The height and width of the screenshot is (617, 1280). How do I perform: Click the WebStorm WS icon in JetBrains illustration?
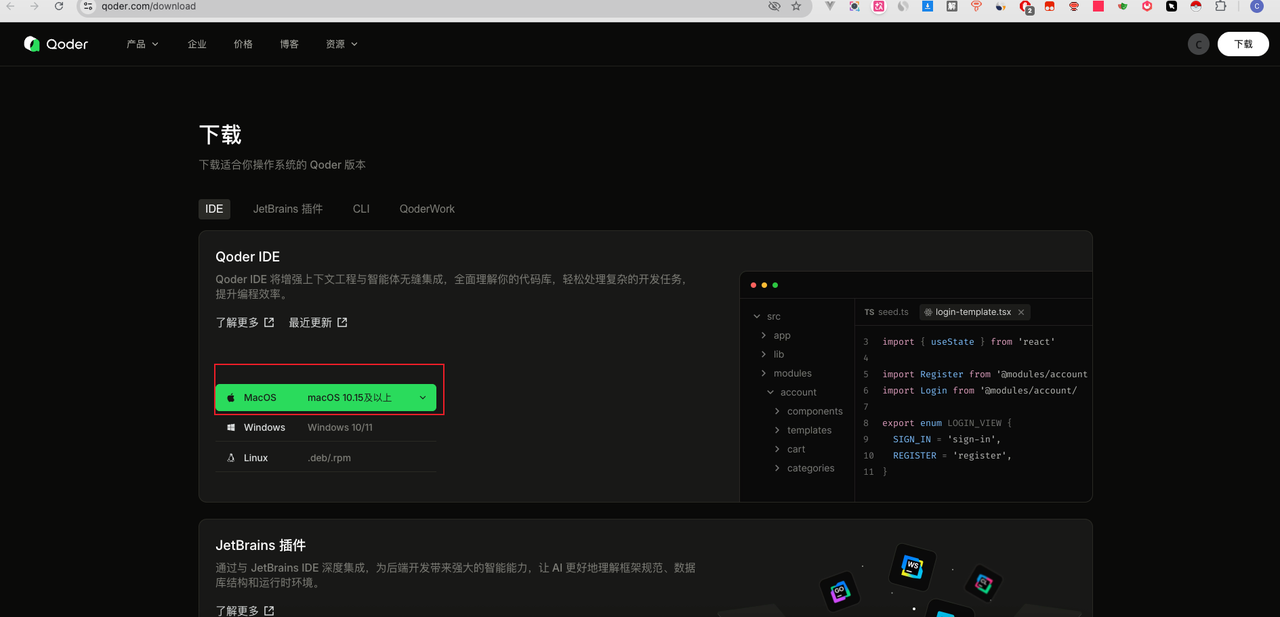912,566
